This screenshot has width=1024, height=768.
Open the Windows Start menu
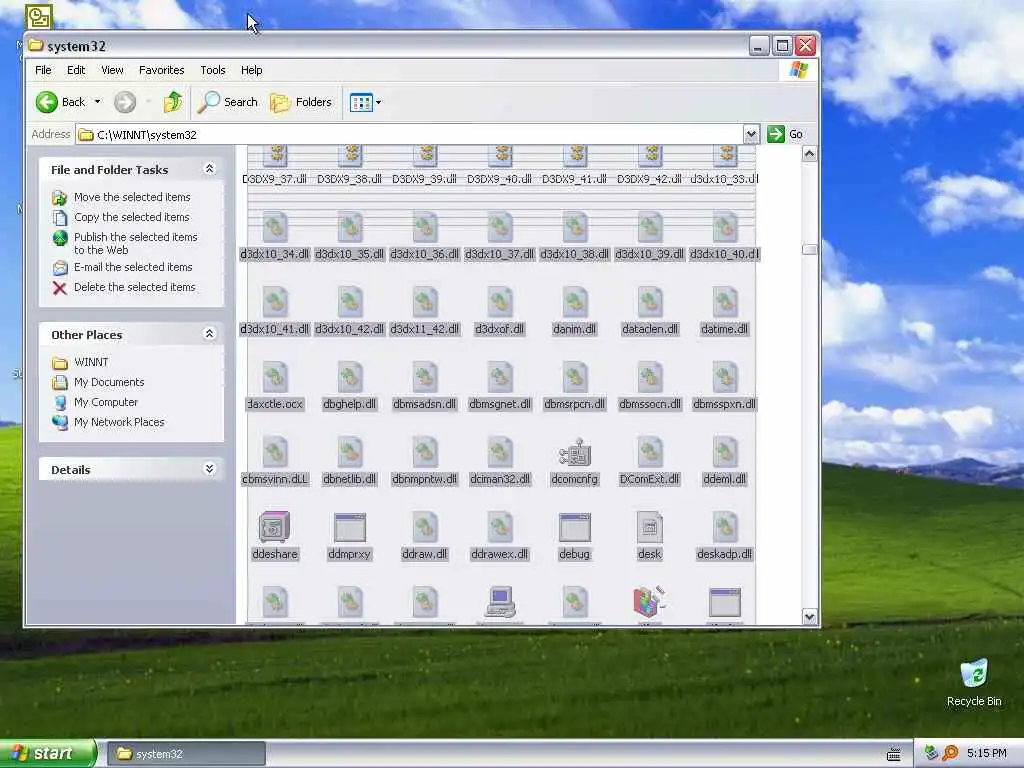coord(47,754)
